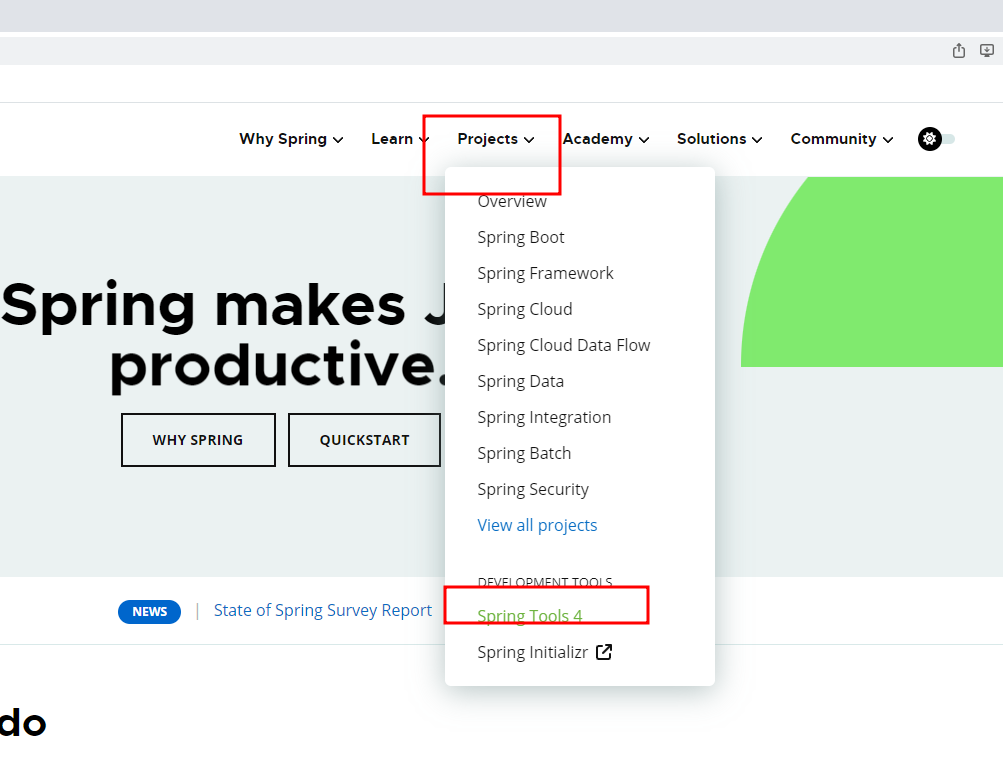Open Spring Integration project
The image size is (1003, 771).
(x=544, y=417)
